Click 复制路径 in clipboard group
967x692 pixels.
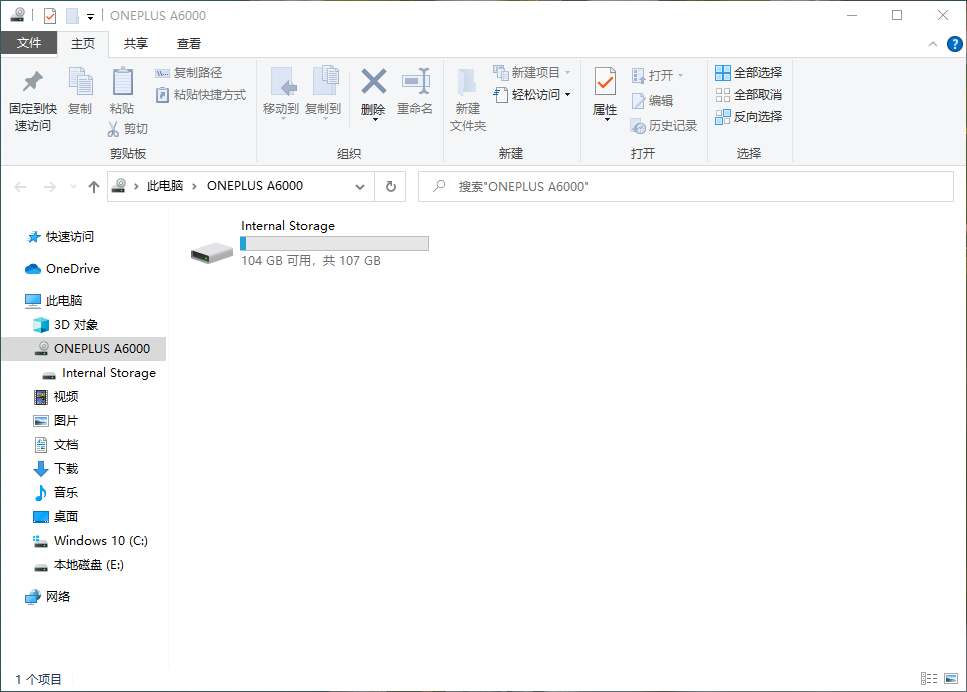click(x=189, y=73)
